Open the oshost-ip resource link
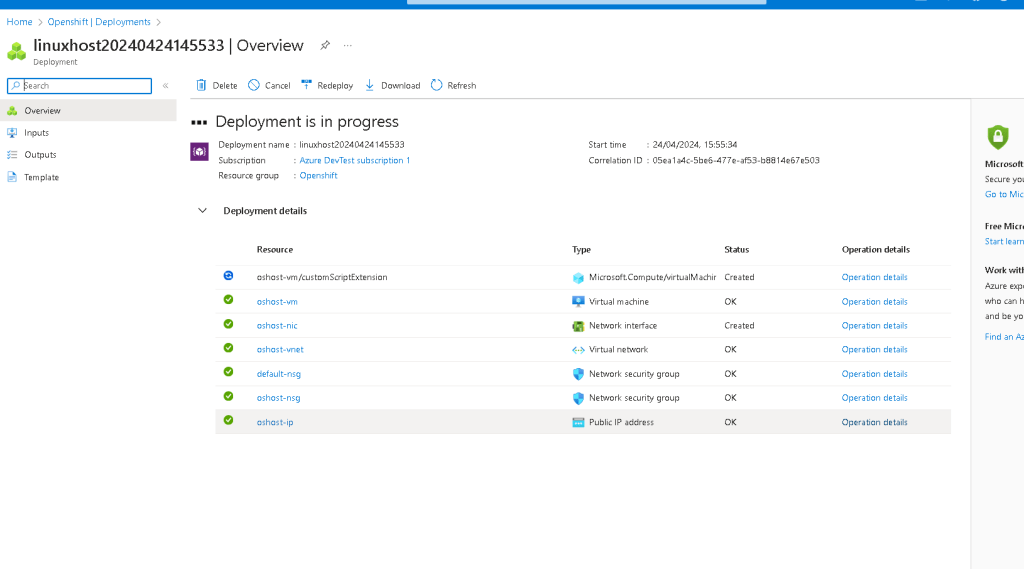 275,422
